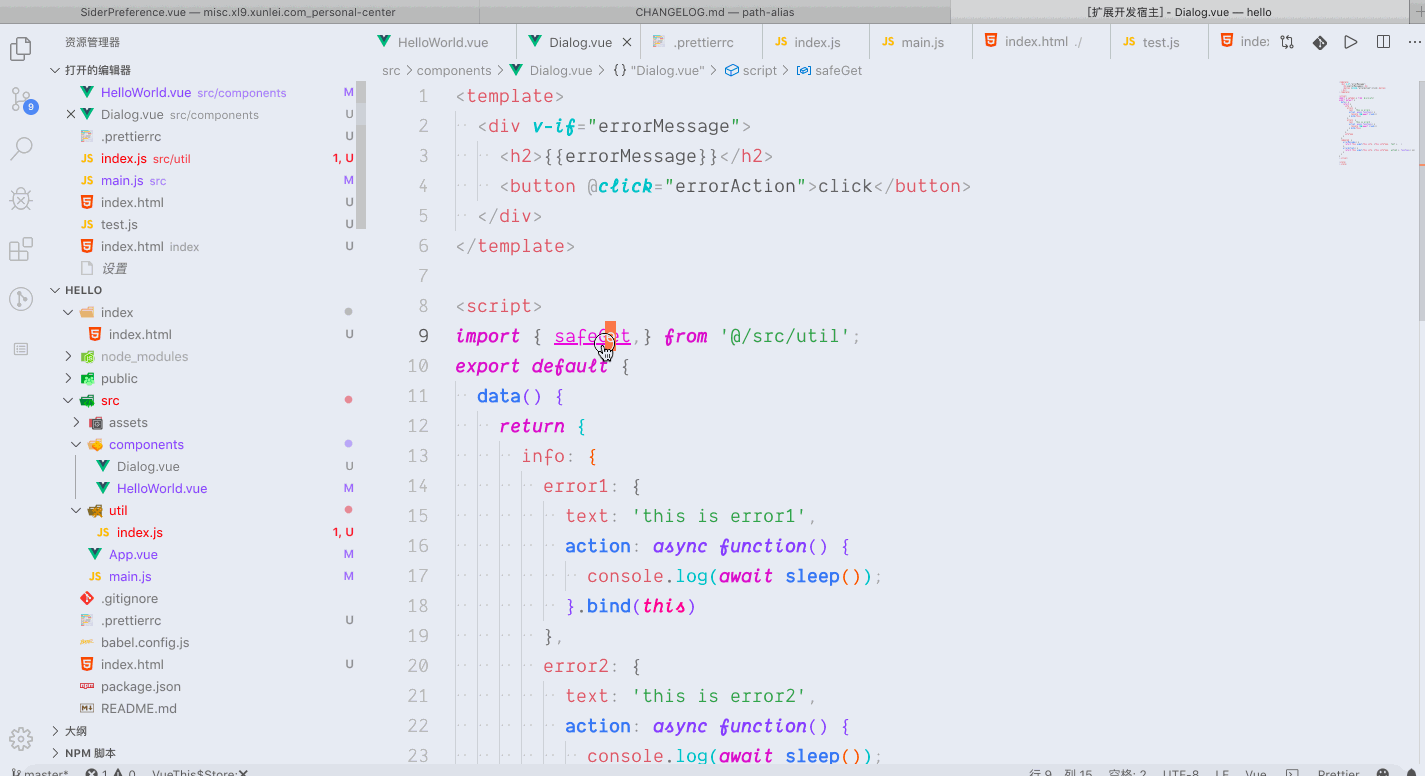Viewport: 1425px width, 776px height.
Task: Open main.js under src folder
Action: point(130,576)
